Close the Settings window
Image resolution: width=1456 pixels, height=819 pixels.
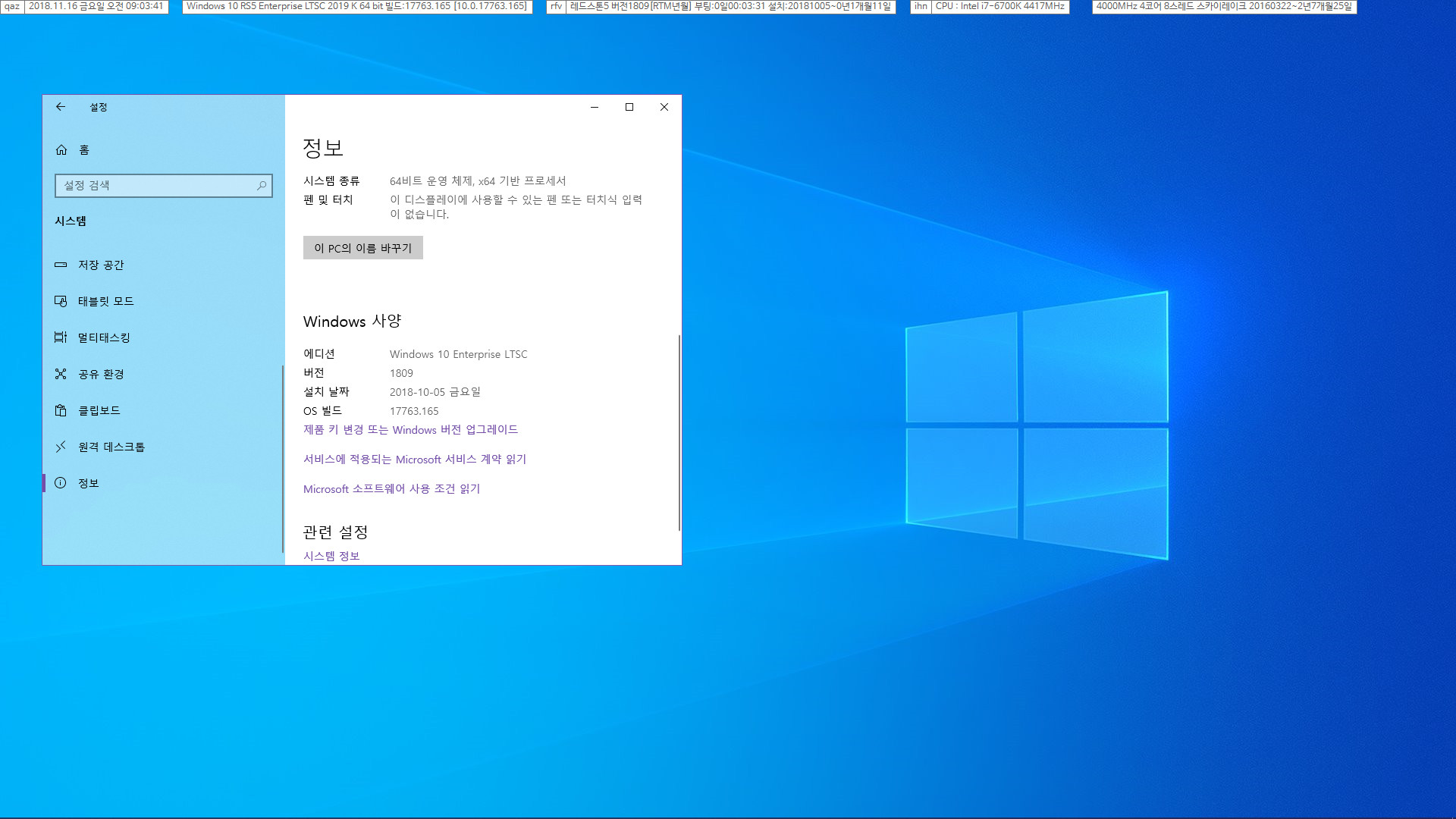(x=664, y=107)
